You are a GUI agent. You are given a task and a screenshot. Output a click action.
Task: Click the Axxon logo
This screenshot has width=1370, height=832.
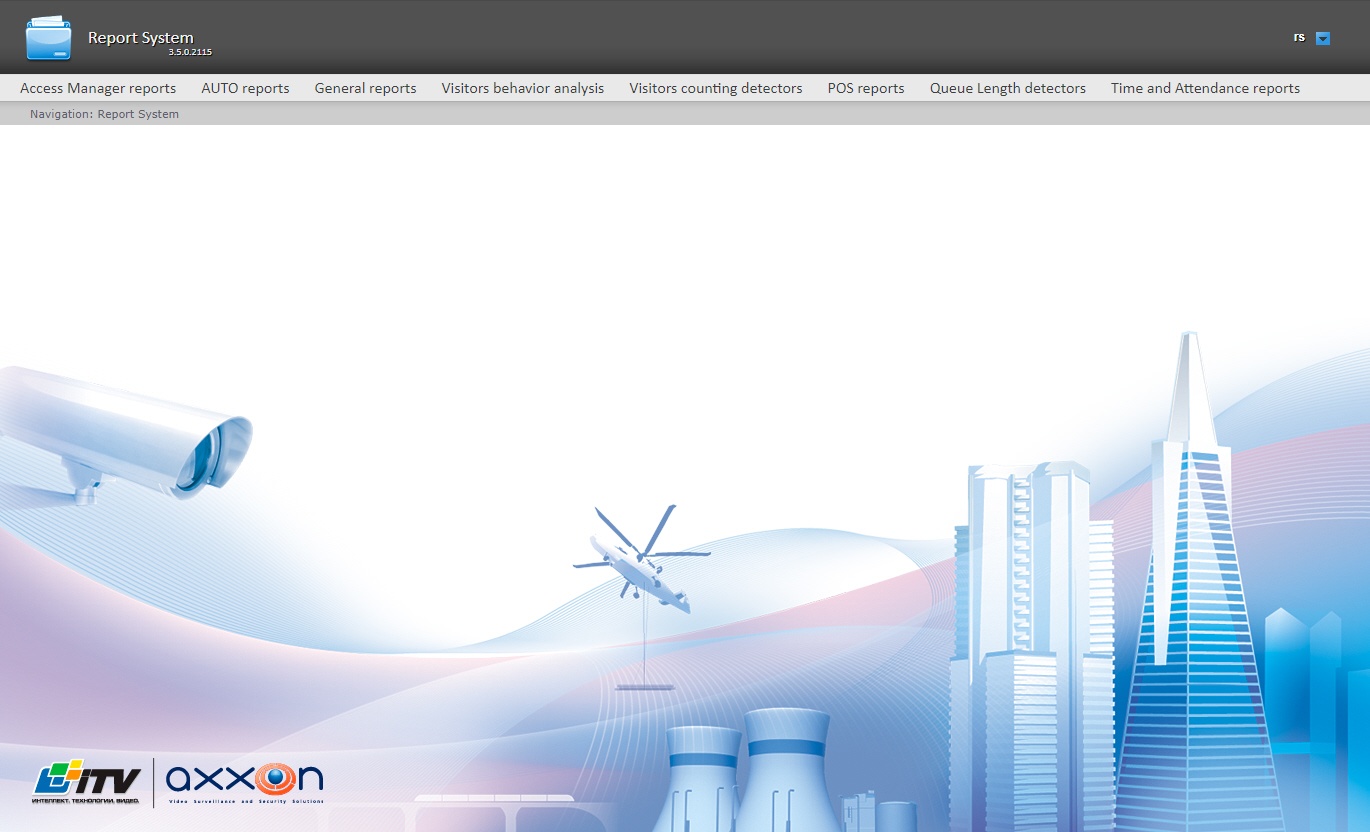tap(244, 783)
